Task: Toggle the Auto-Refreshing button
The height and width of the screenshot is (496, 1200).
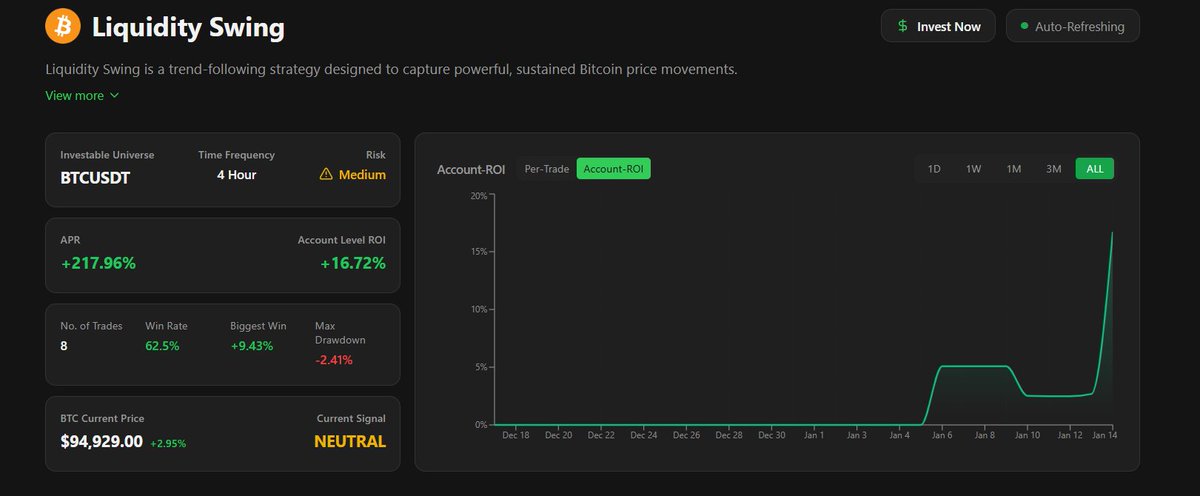Action: tap(1073, 26)
